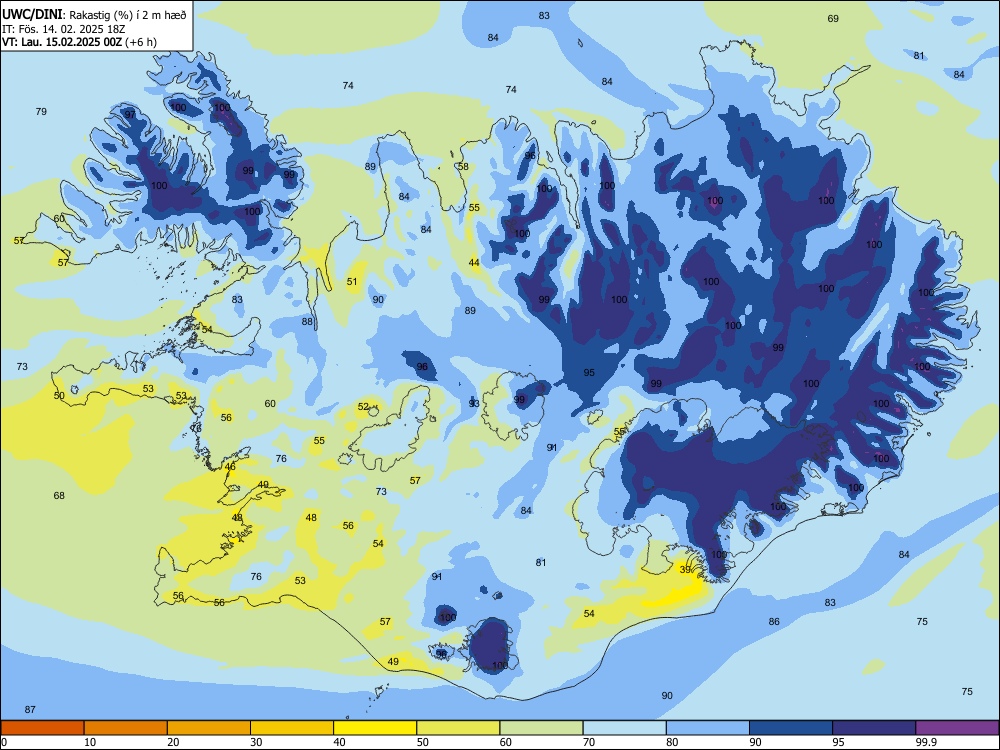Click the '40' legend tick label
The width and height of the screenshot is (1000, 750).
tap(340, 742)
